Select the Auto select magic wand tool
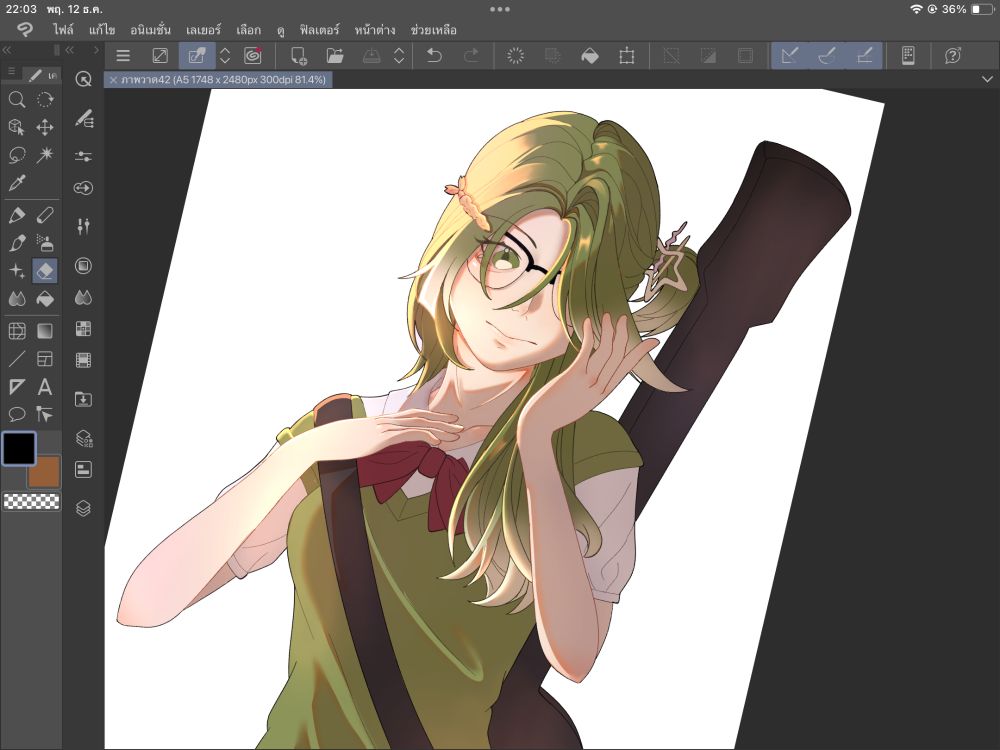1000x750 pixels. (45, 155)
